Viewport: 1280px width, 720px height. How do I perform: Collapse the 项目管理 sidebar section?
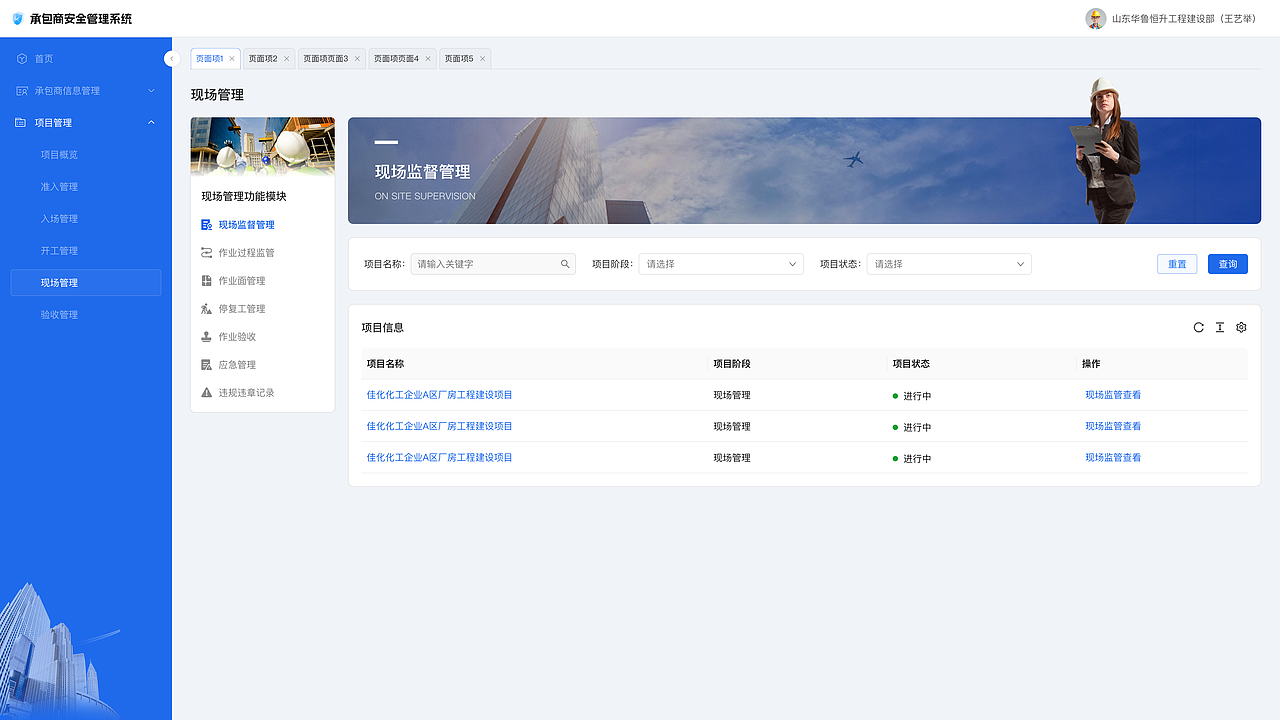point(152,122)
